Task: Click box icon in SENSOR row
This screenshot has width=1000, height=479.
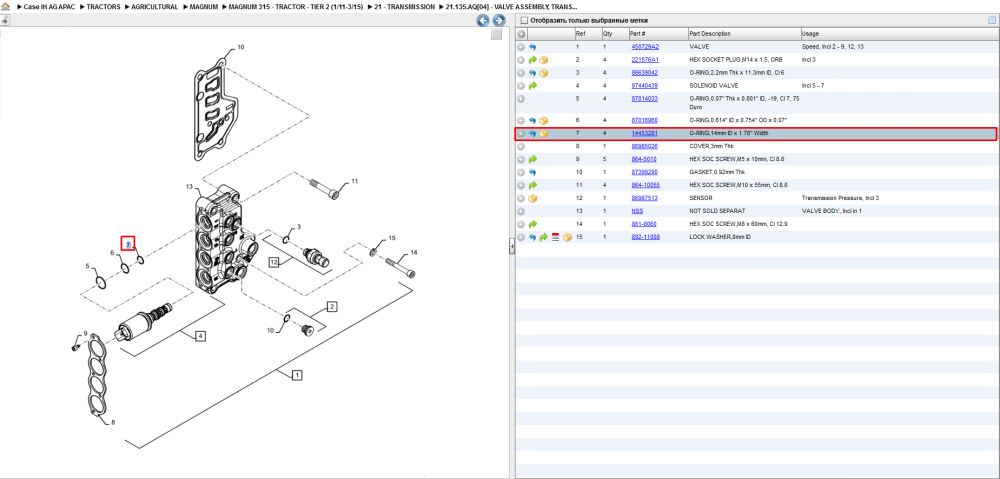Action: [533, 198]
